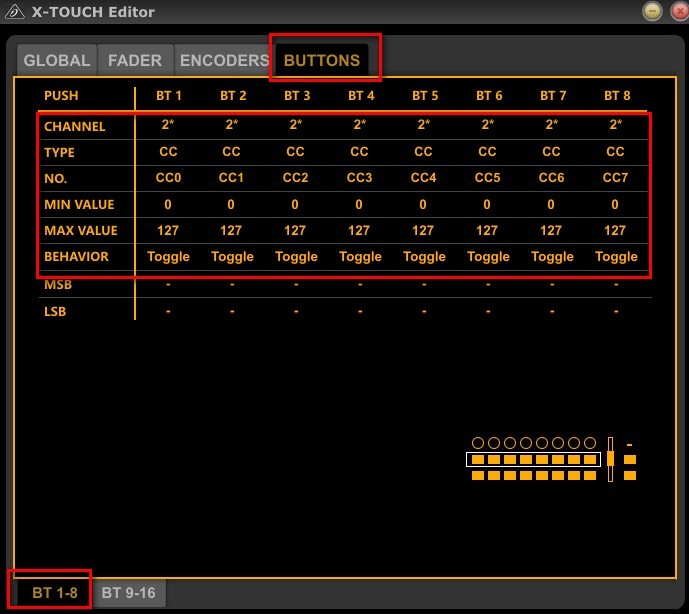The image size is (689, 614).
Task: Select leftmost lower-row button square in device overview
Action: [478, 475]
